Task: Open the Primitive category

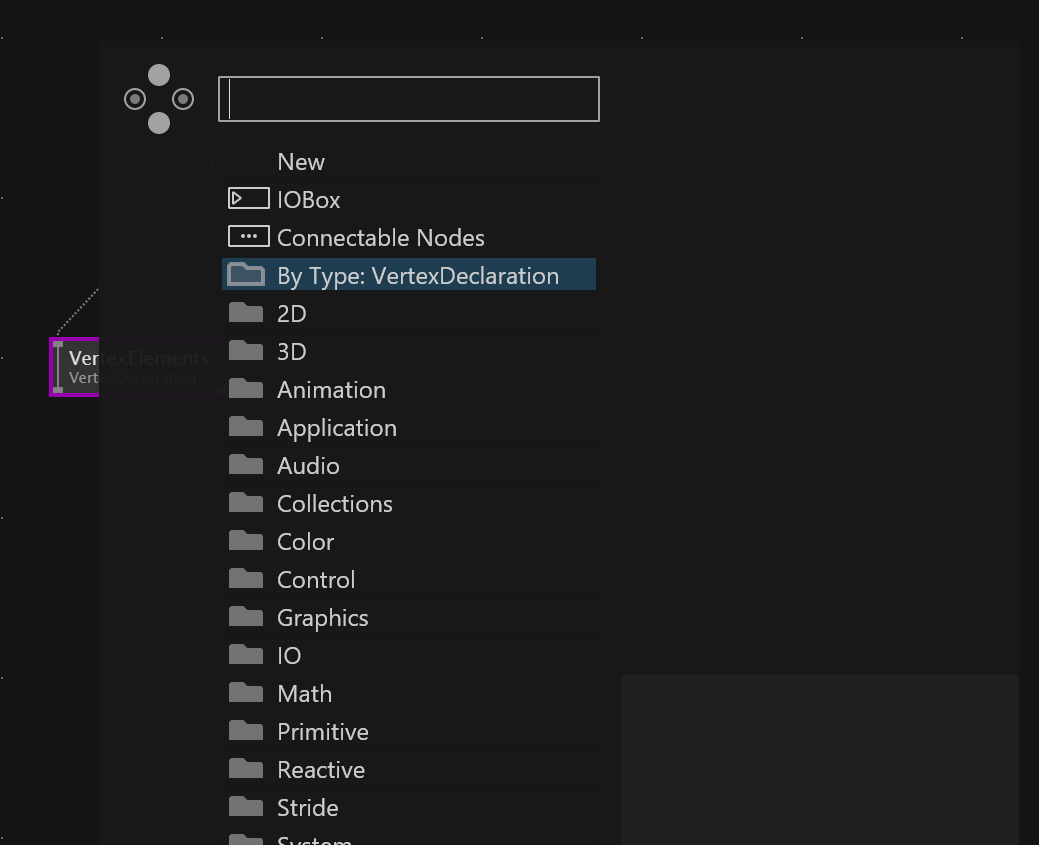Action: tap(322, 732)
